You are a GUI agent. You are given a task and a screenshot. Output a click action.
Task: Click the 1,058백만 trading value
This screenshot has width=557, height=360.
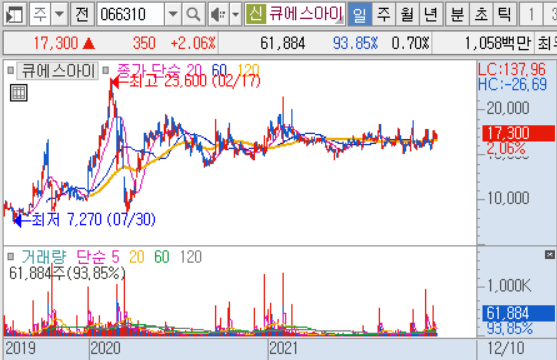pyautogui.click(x=498, y=43)
